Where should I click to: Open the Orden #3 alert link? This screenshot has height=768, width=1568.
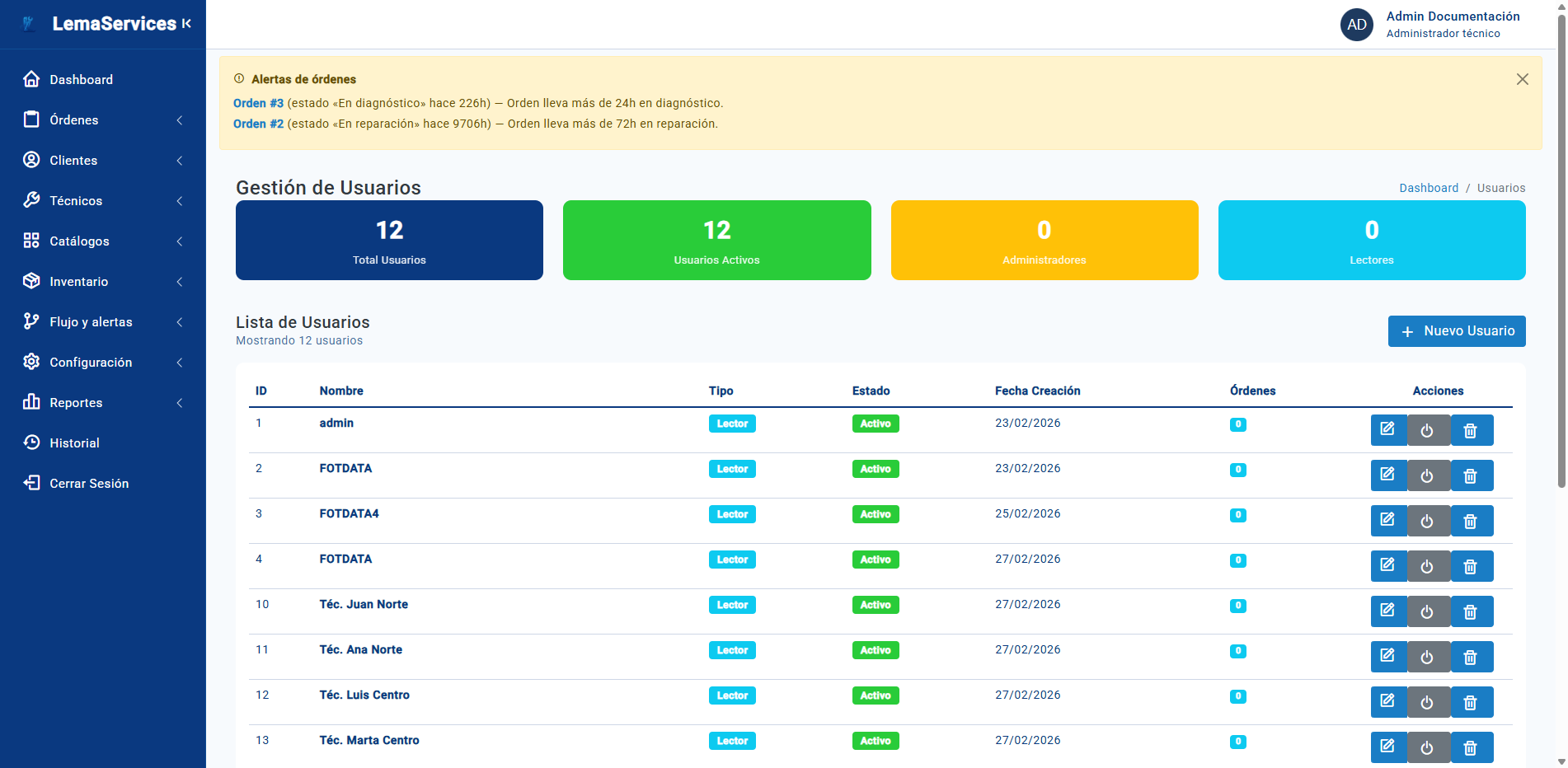(x=258, y=104)
